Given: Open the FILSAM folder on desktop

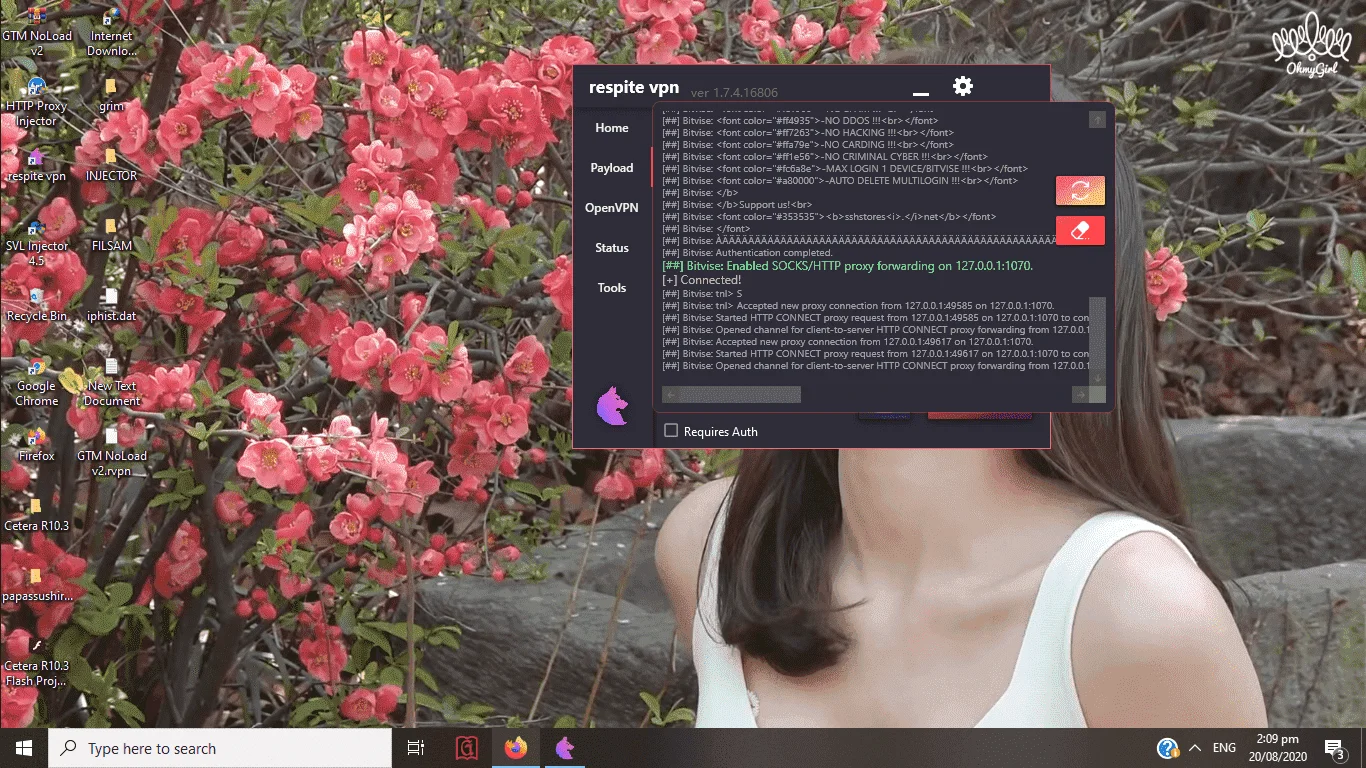Looking at the screenshot, I should 111,234.
